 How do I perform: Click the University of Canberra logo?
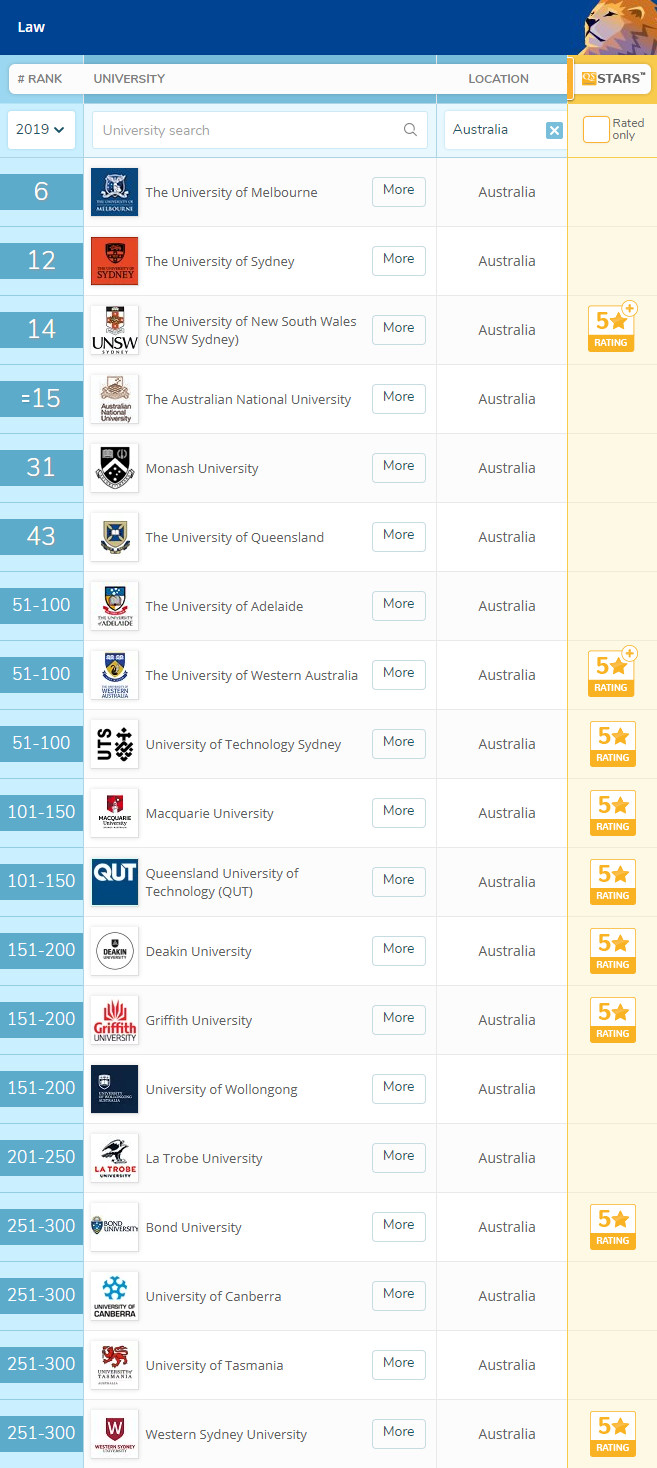pyautogui.click(x=115, y=1296)
